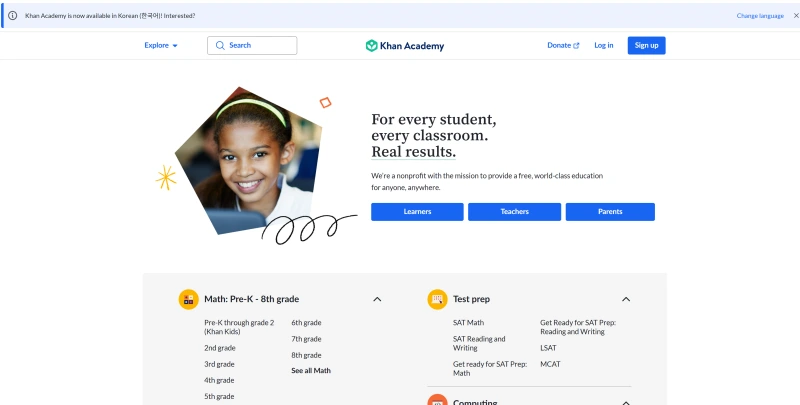This screenshot has height=405, width=800.
Task: Open SAT Reading and Writing
Action: tap(479, 343)
